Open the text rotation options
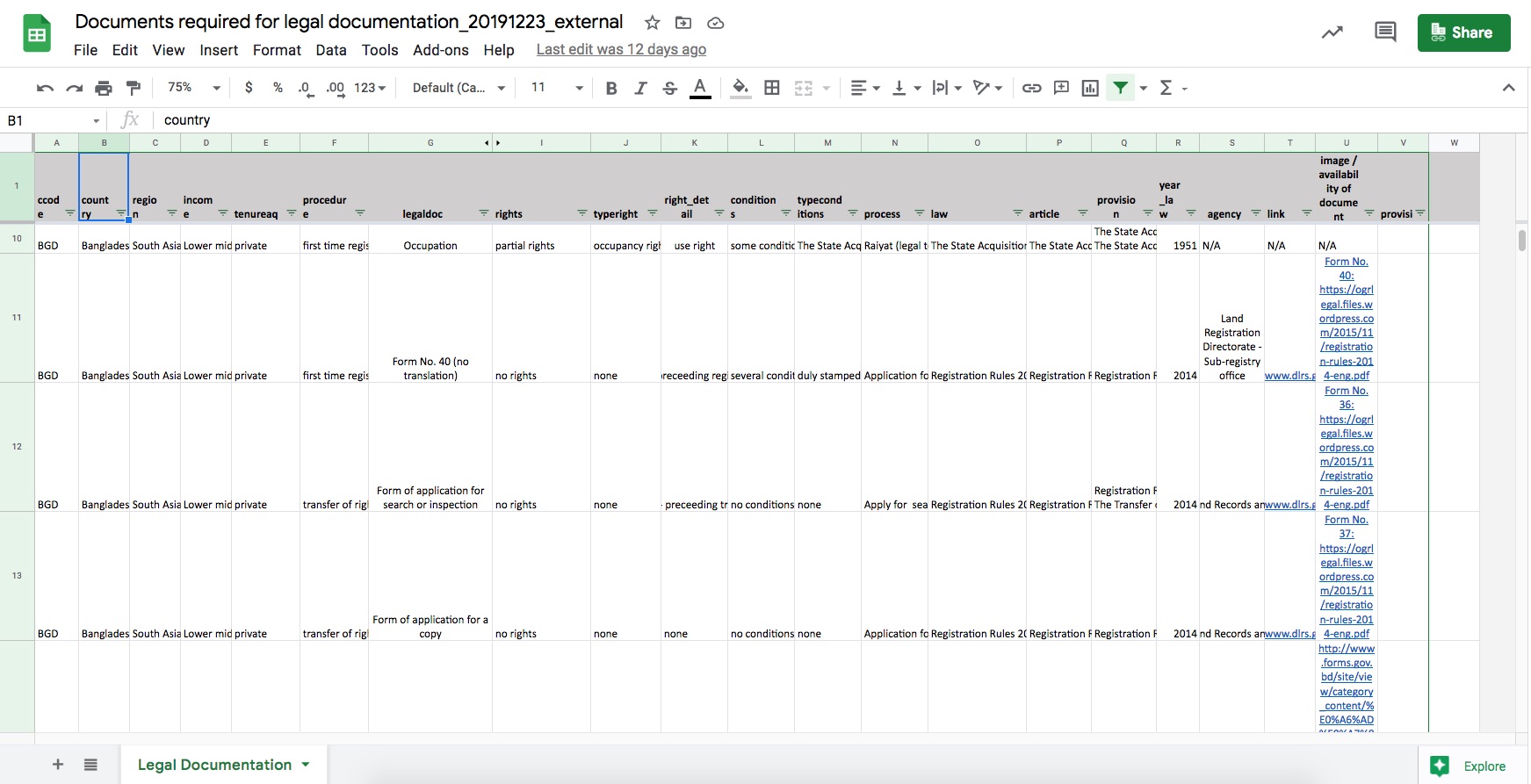This screenshot has height=784, width=1531. [x=987, y=88]
